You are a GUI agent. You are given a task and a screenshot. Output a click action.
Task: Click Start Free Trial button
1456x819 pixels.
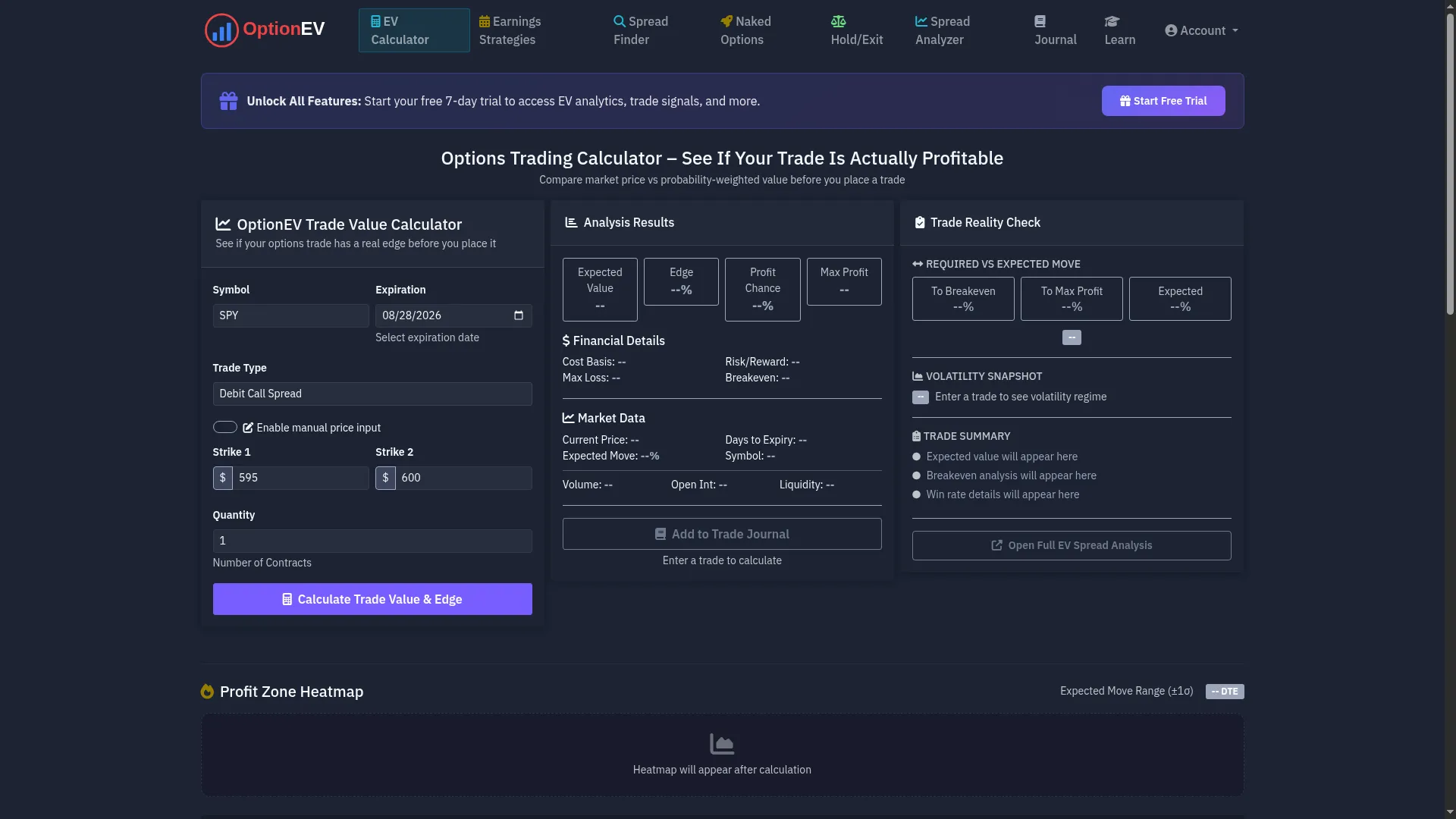pos(1163,101)
